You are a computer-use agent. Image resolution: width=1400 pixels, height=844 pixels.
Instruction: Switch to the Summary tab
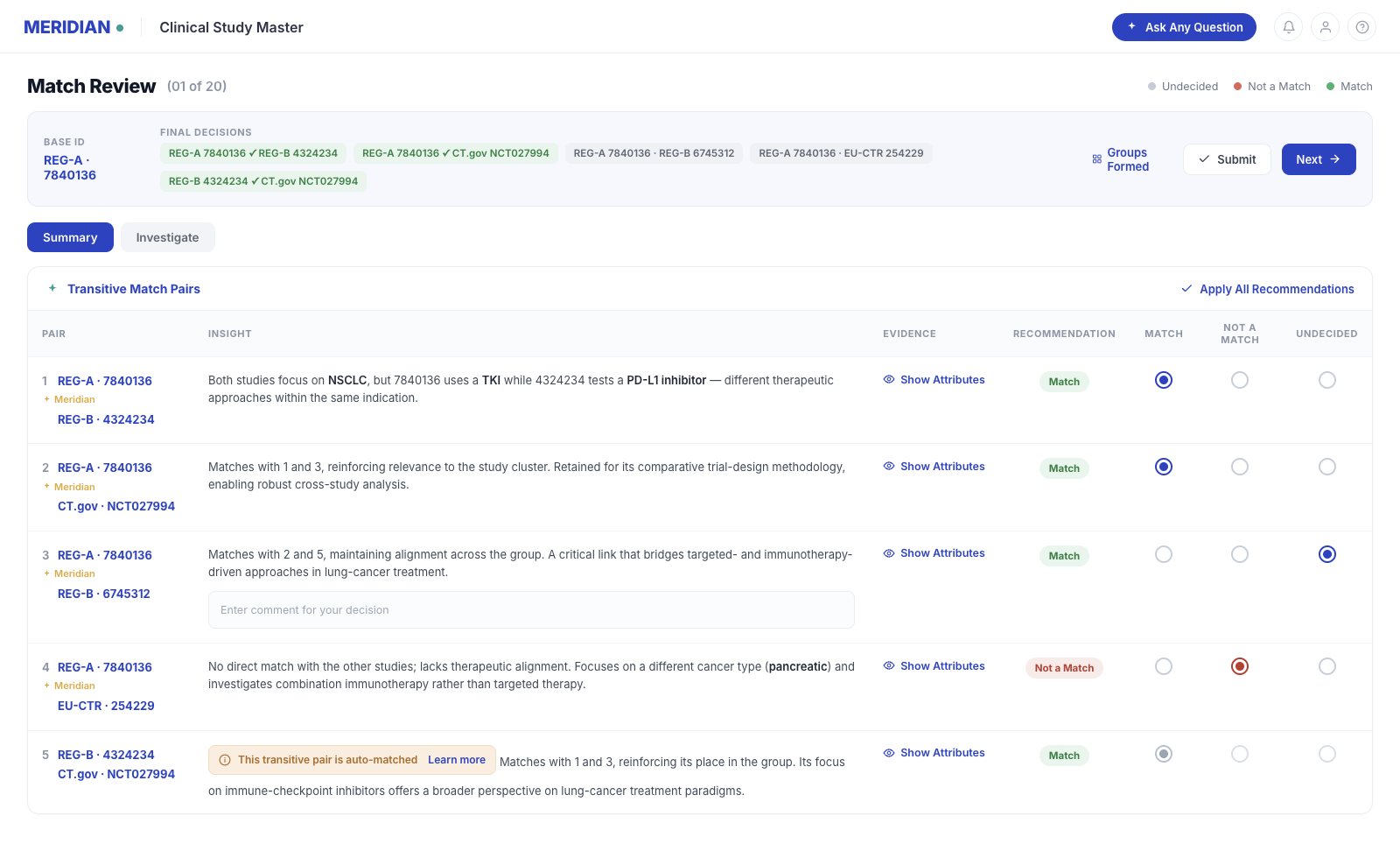70,237
